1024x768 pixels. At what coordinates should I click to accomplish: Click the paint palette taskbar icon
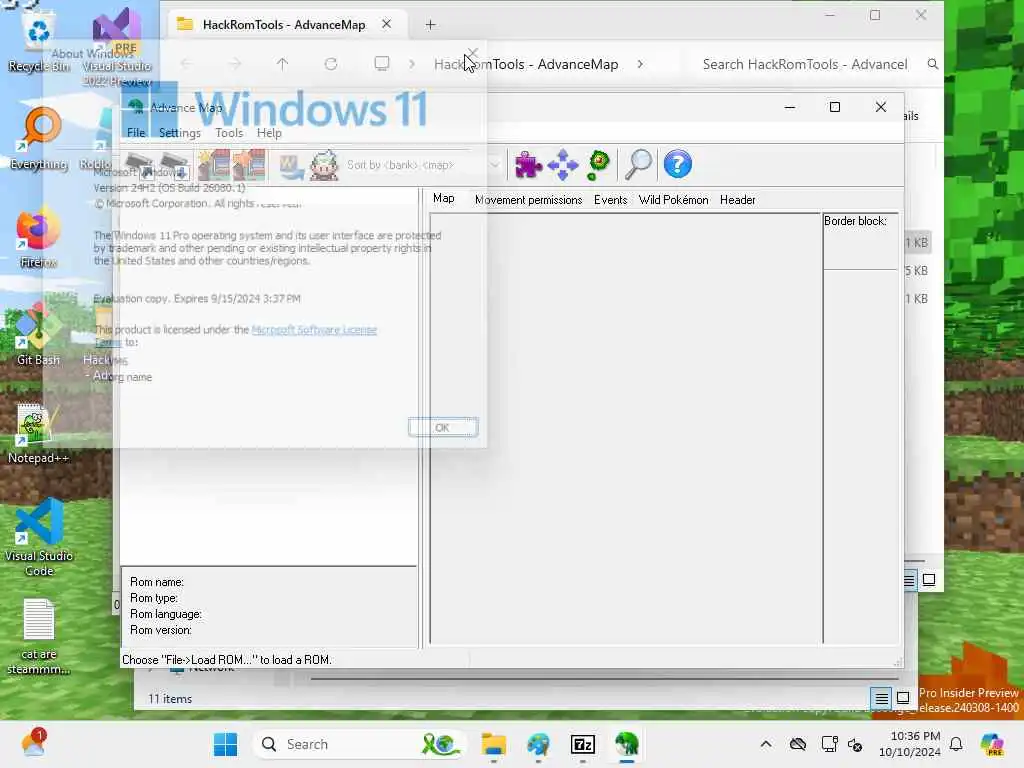click(538, 744)
